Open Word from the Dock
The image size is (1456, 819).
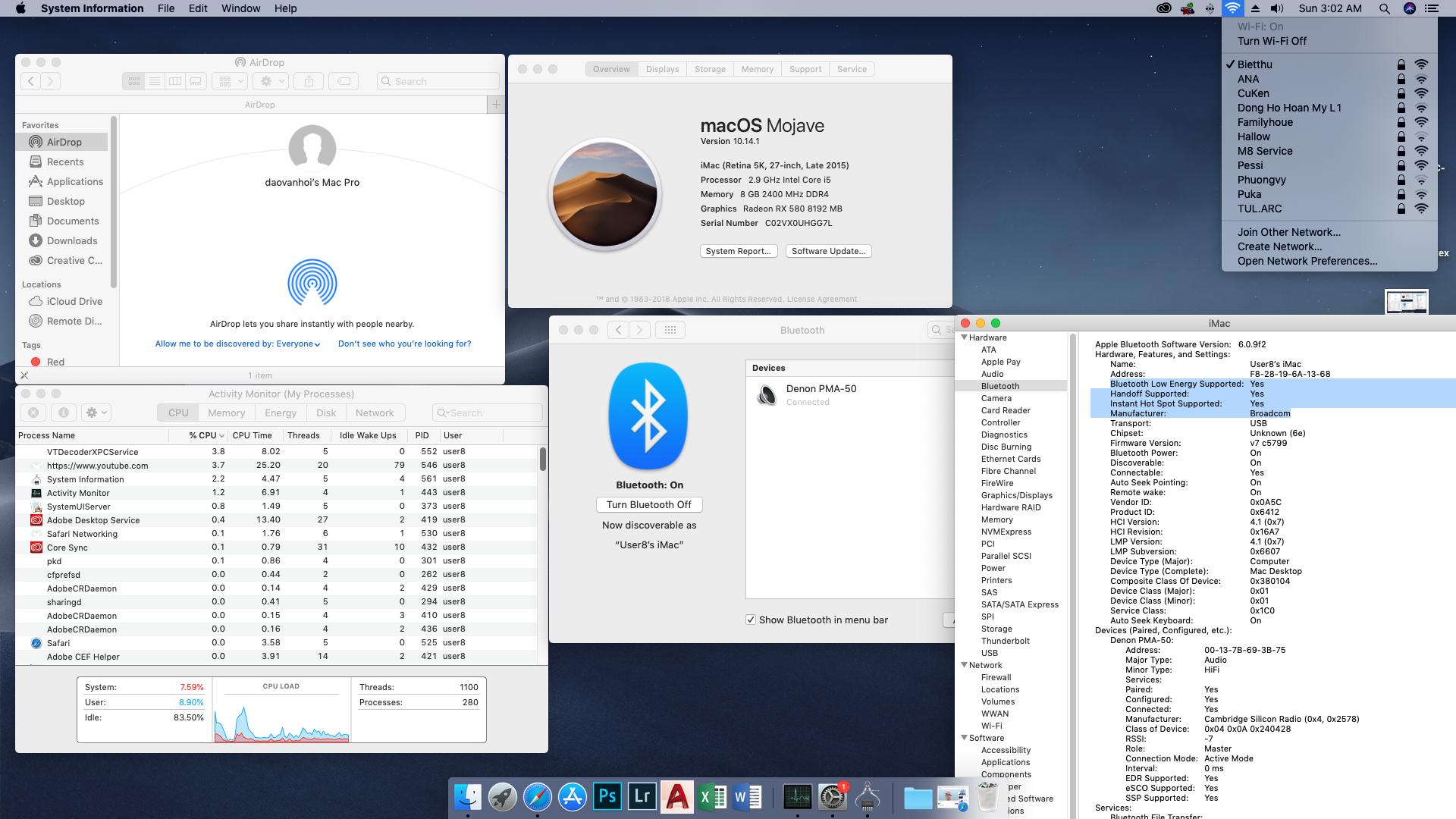point(747,797)
